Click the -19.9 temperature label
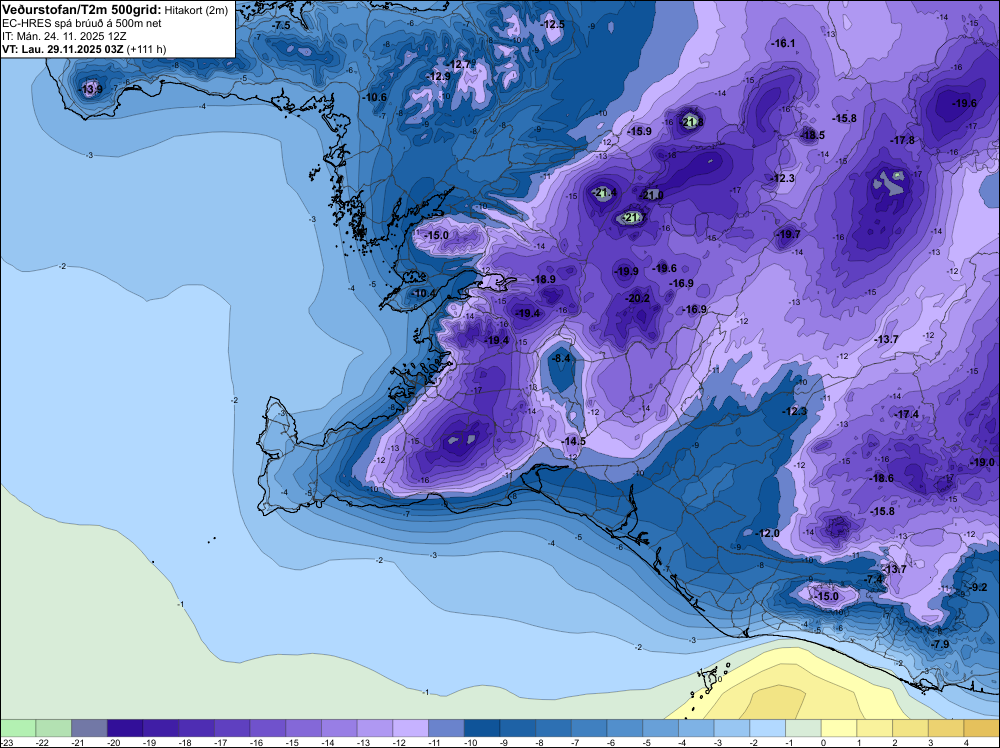 click(626, 272)
